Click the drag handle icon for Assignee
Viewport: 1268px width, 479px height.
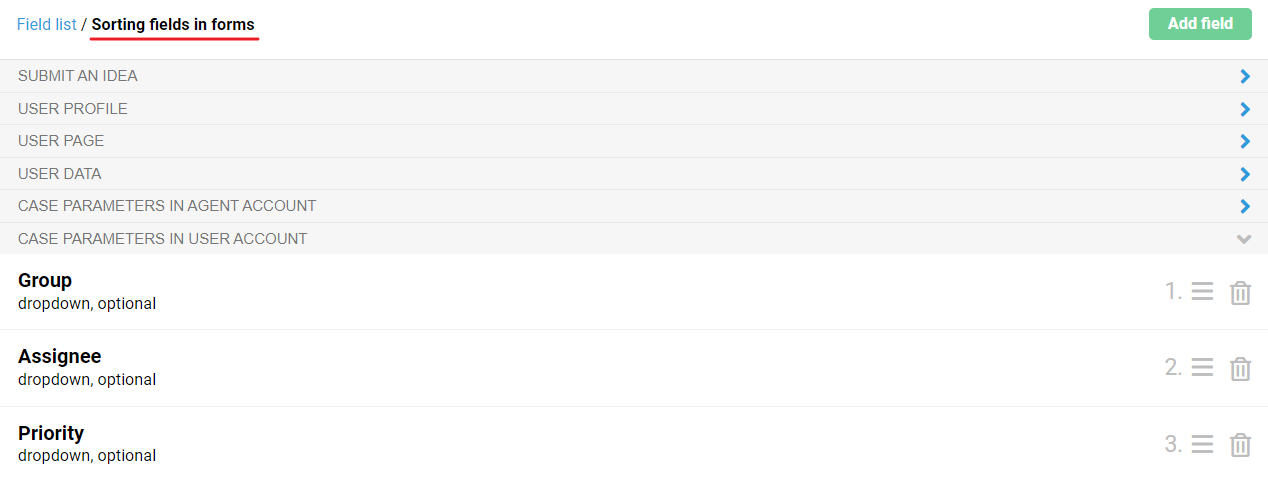(1202, 368)
